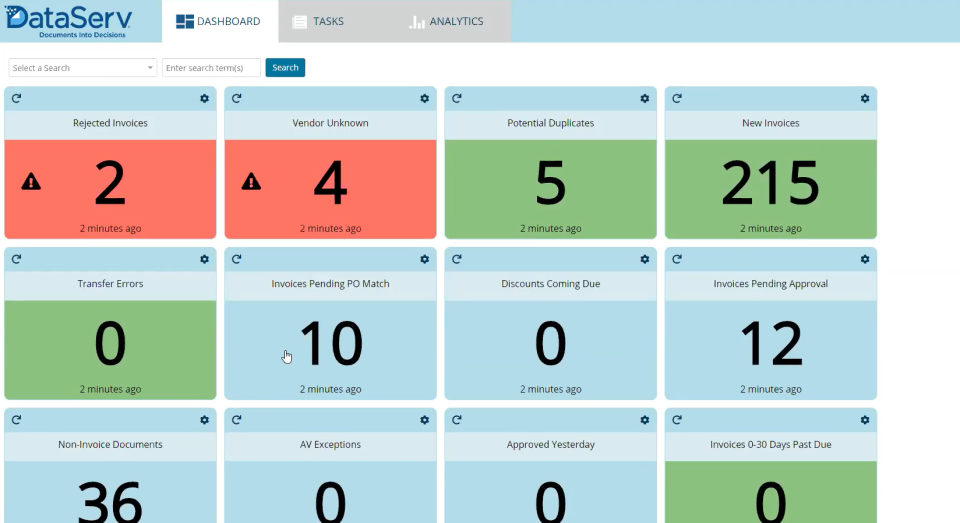Click the New Invoices title
960x523 pixels.
(771, 123)
